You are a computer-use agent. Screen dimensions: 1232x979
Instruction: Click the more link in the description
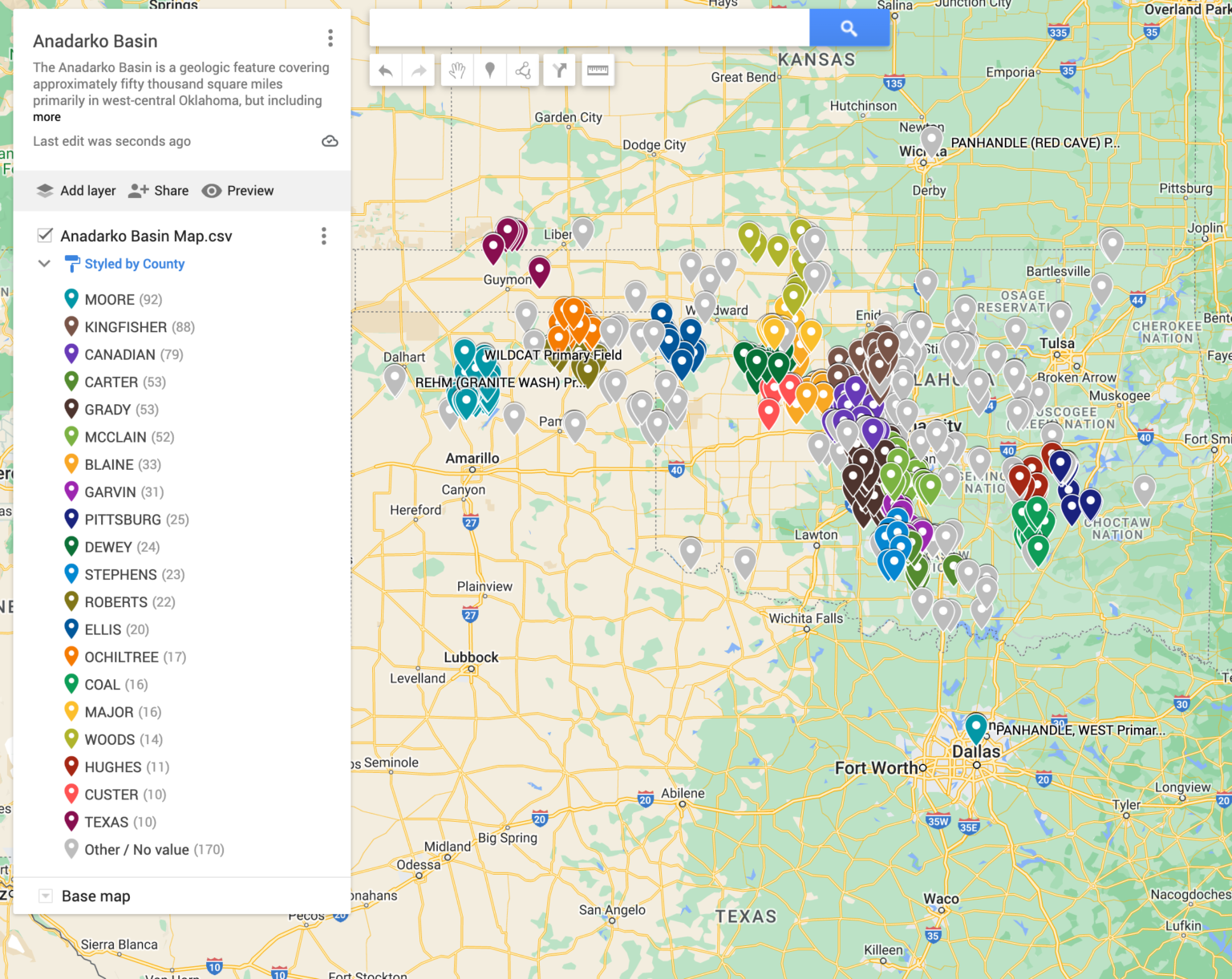[47, 117]
